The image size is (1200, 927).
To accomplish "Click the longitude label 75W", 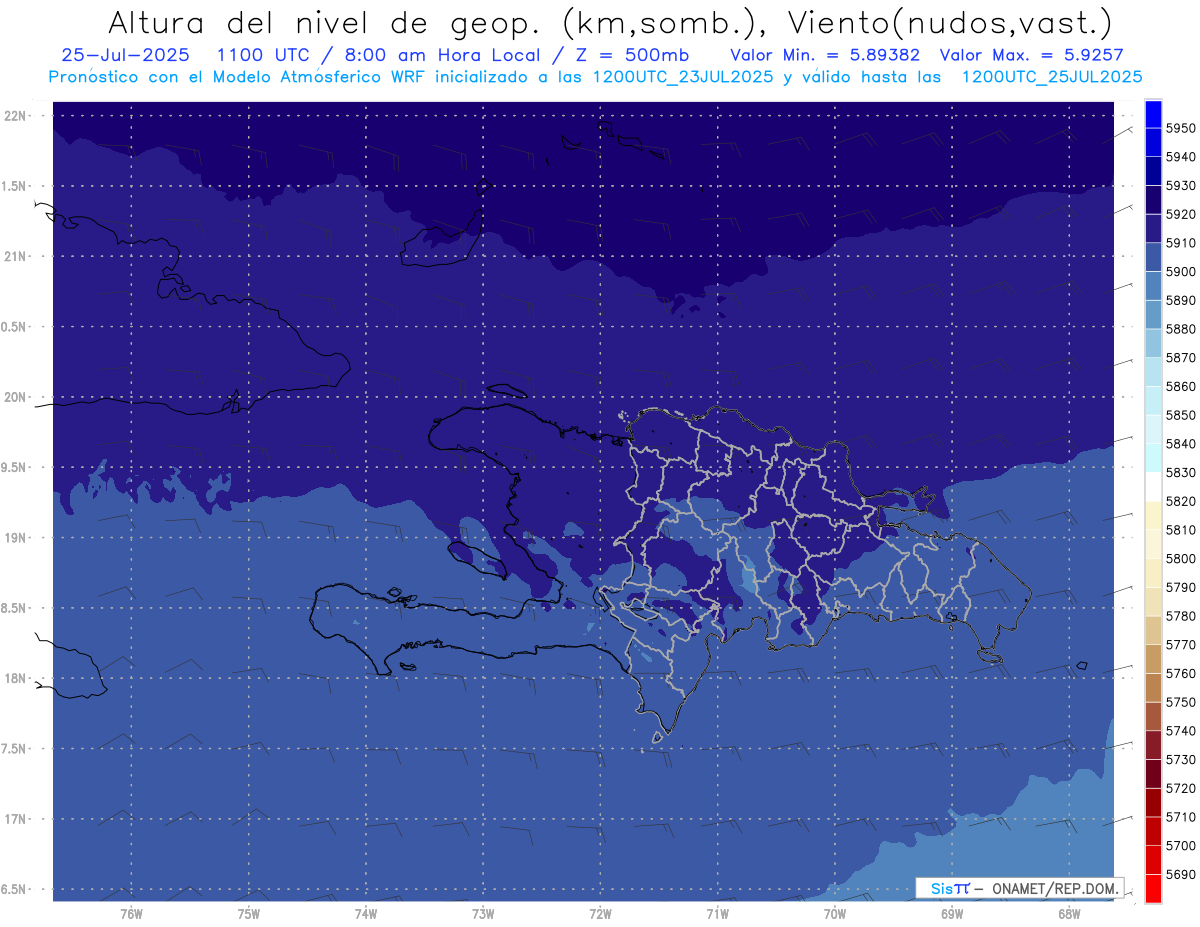I will (x=249, y=914).
